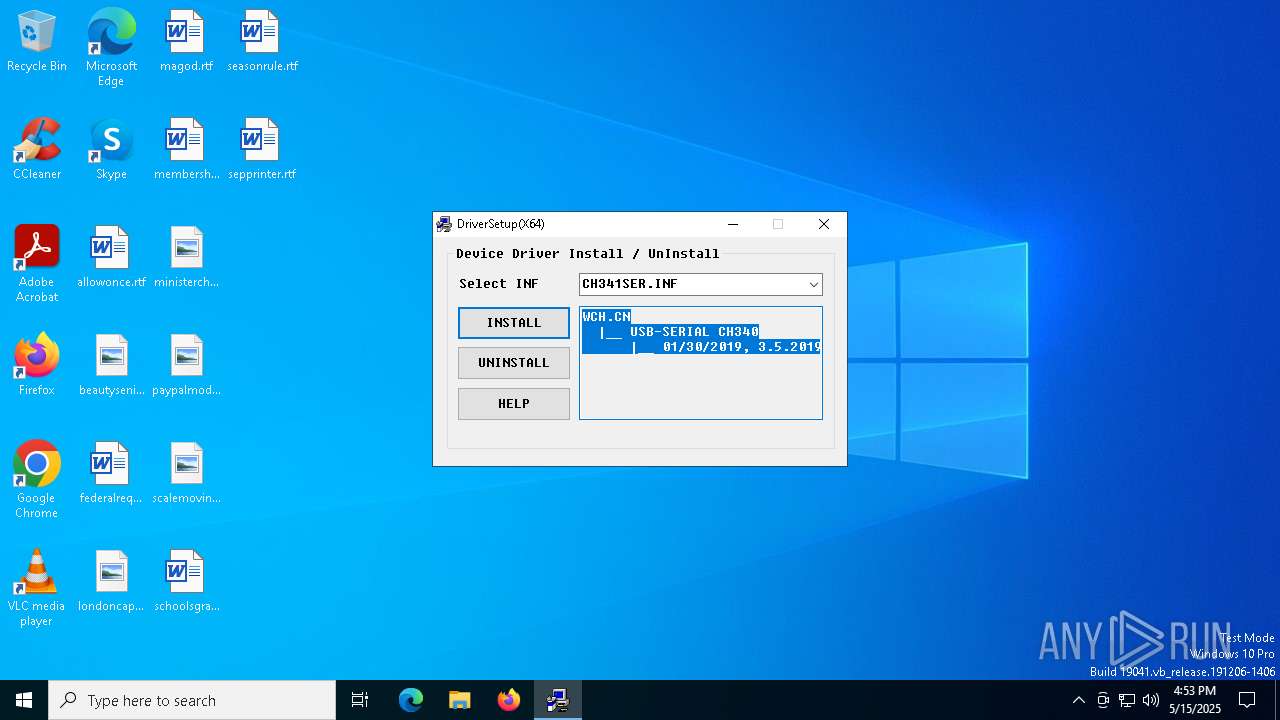The image size is (1280, 720).
Task: Select the CCleaner desktop shortcut
Action: [37, 150]
